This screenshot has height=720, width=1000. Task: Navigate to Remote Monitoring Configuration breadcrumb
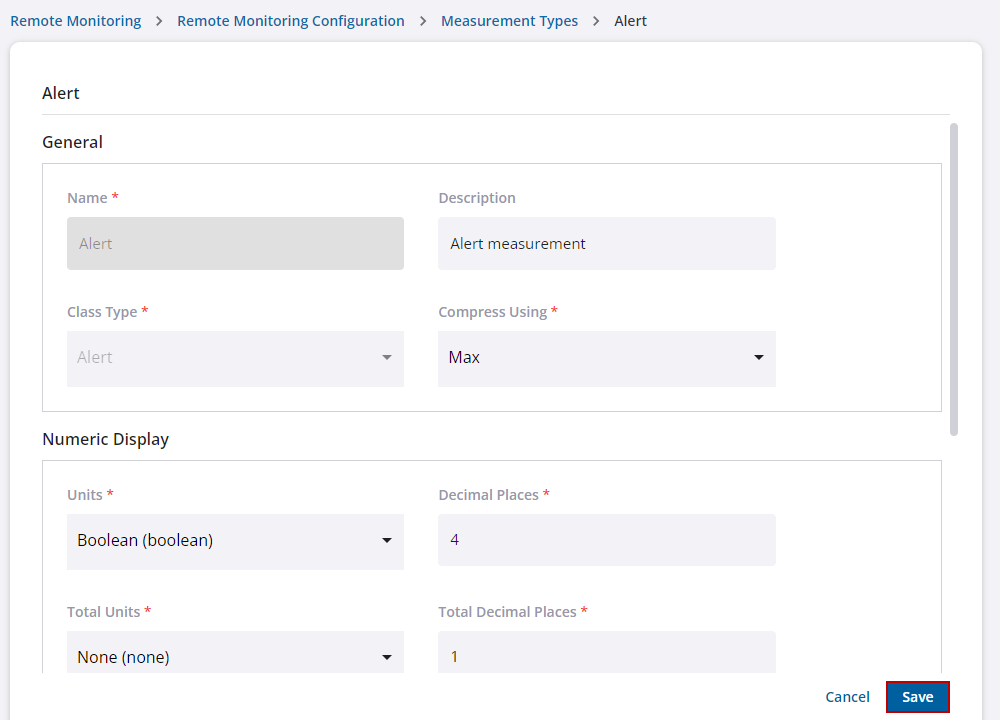(291, 21)
